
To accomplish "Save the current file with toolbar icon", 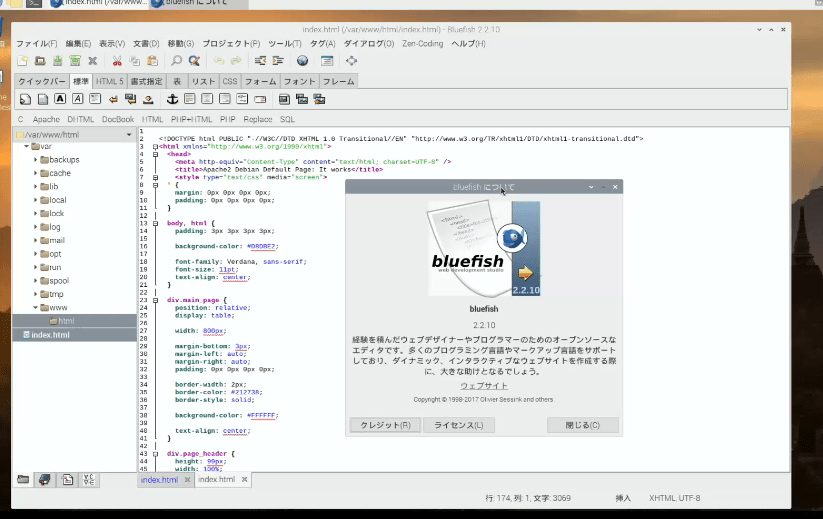I will point(58,61).
